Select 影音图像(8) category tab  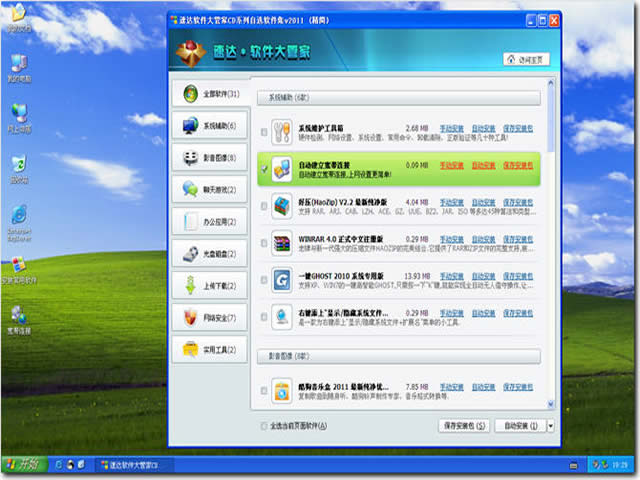click(x=210, y=158)
